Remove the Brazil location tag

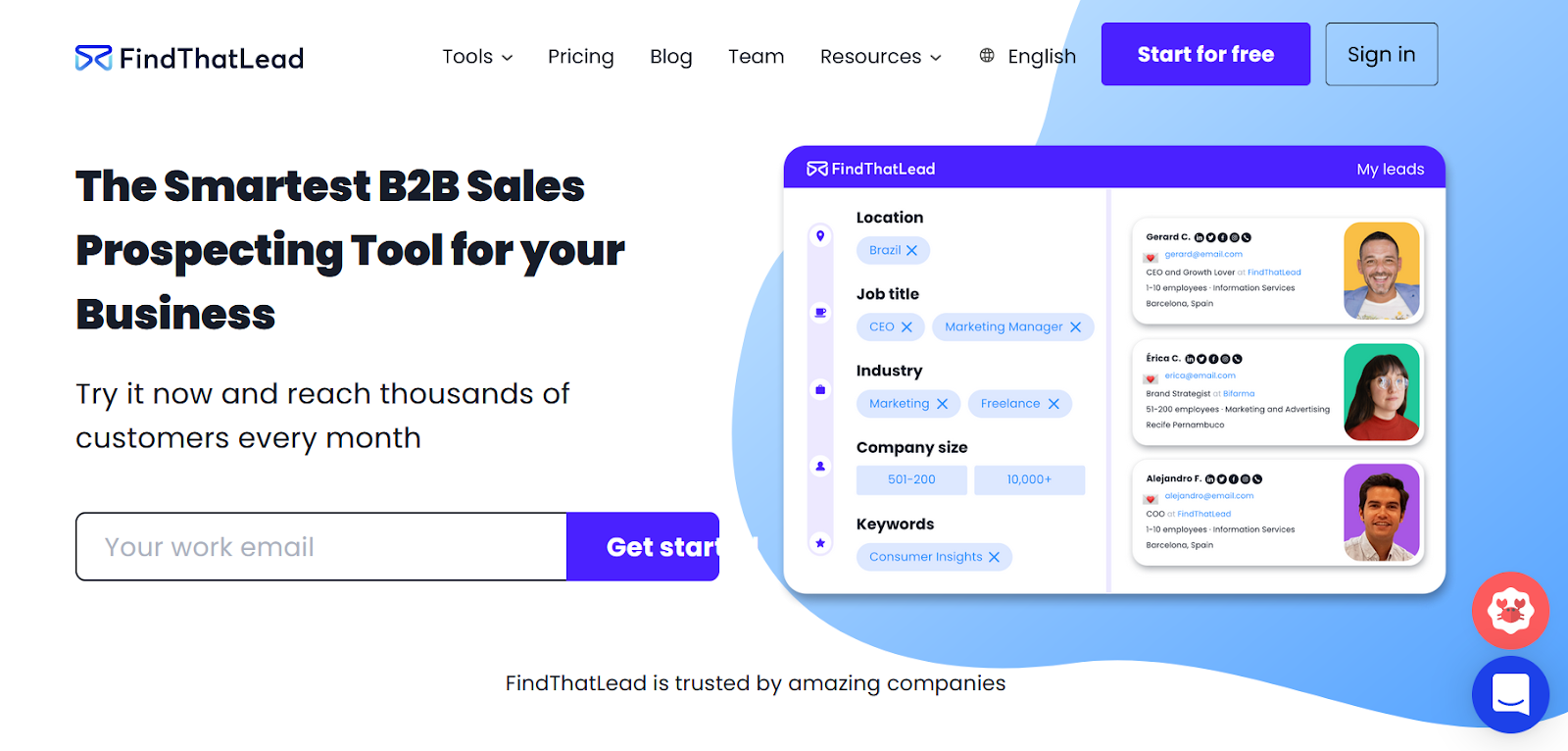click(x=911, y=251)
